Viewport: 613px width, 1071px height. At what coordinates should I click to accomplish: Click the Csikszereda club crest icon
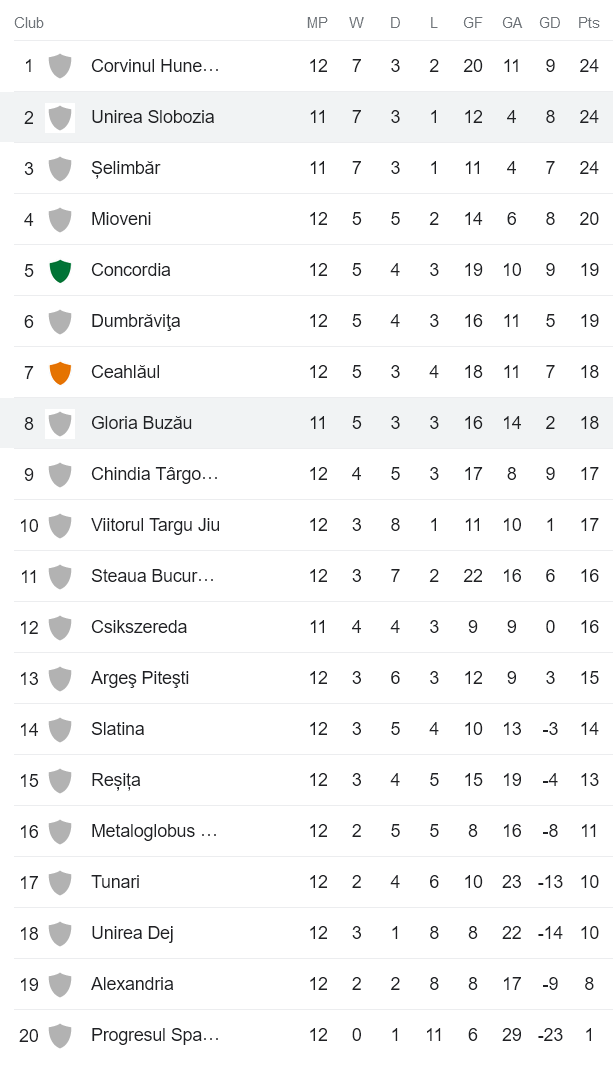(60, 627)
